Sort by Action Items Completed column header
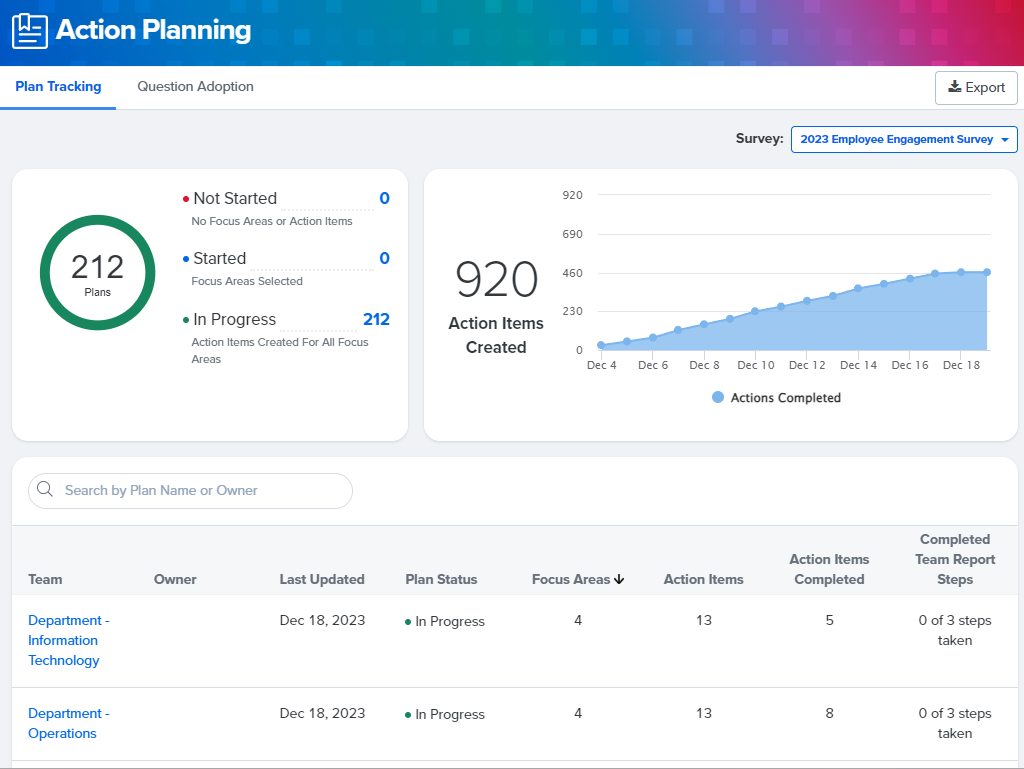This screenshot has width=1024, height=769. click(829, 569)
